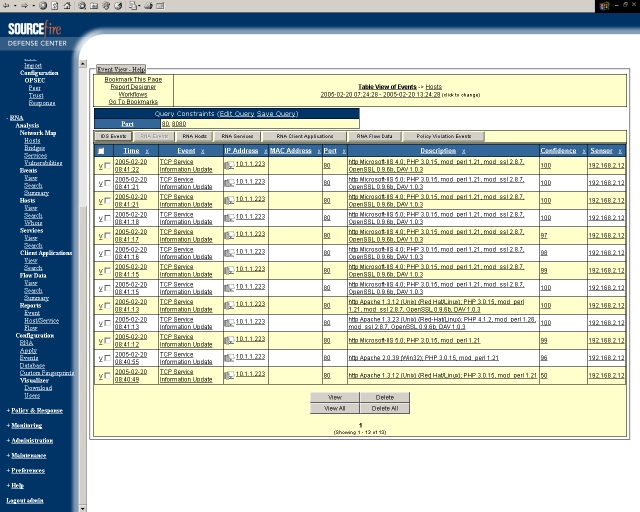Refresh the page with Refresh icon

55,6
